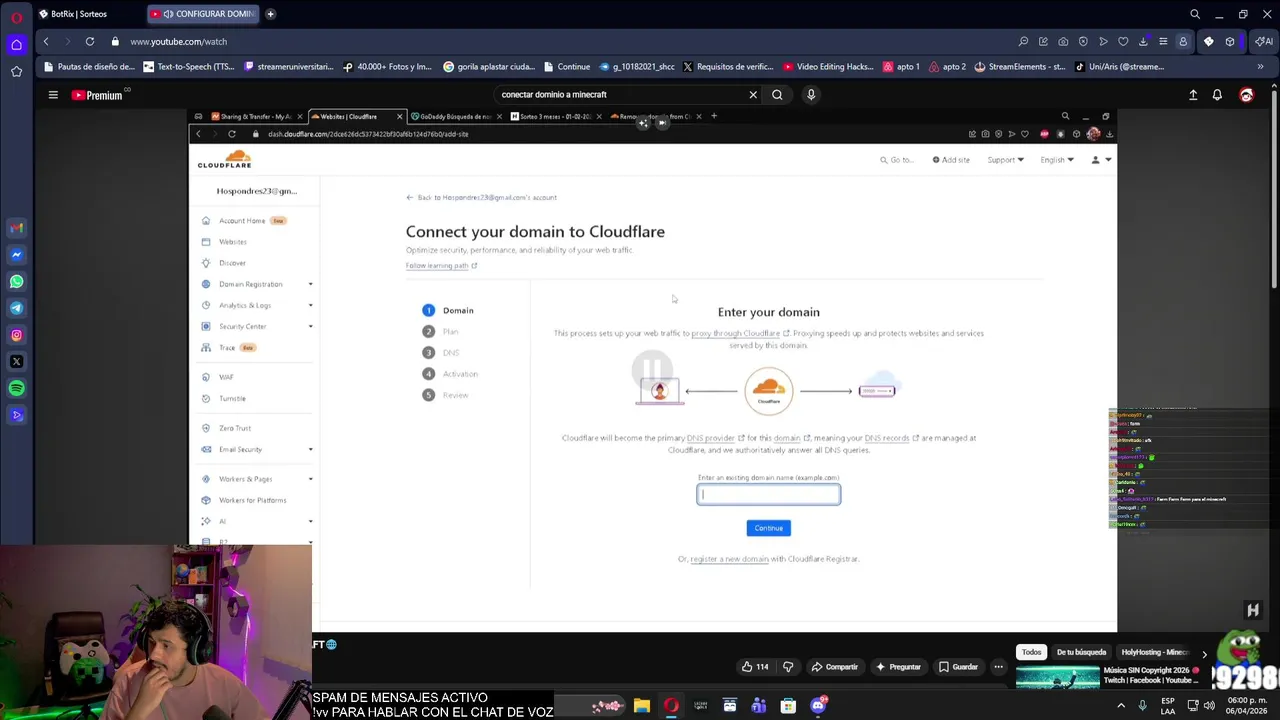
Task: Show hidden system tray icons chevron
Action: pyautogui.click(x=1120, y=705)
